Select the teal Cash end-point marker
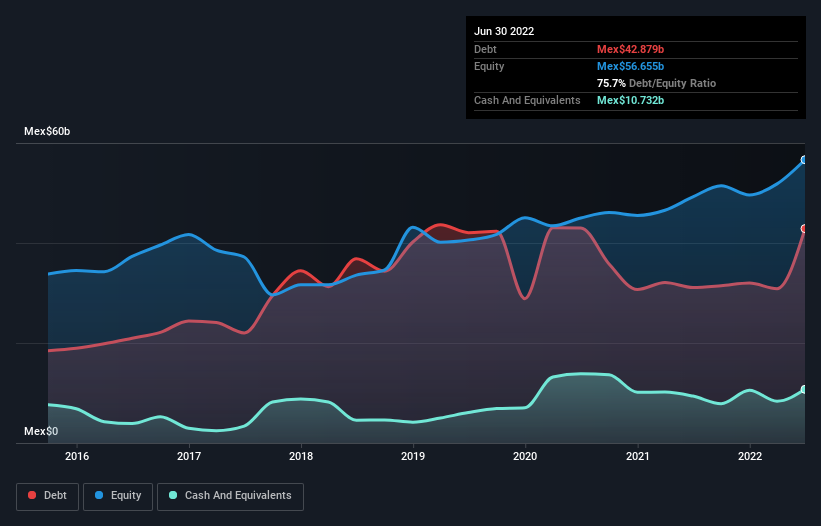This screenshot has width=821, height=526. [x=804, y=389]
